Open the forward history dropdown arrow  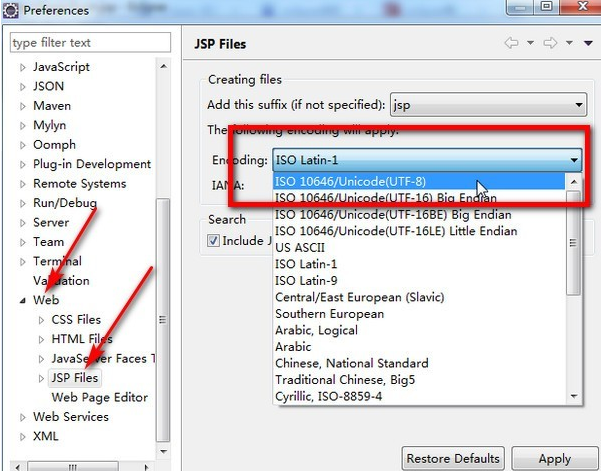pyautogui.click(x=570, y=43)
